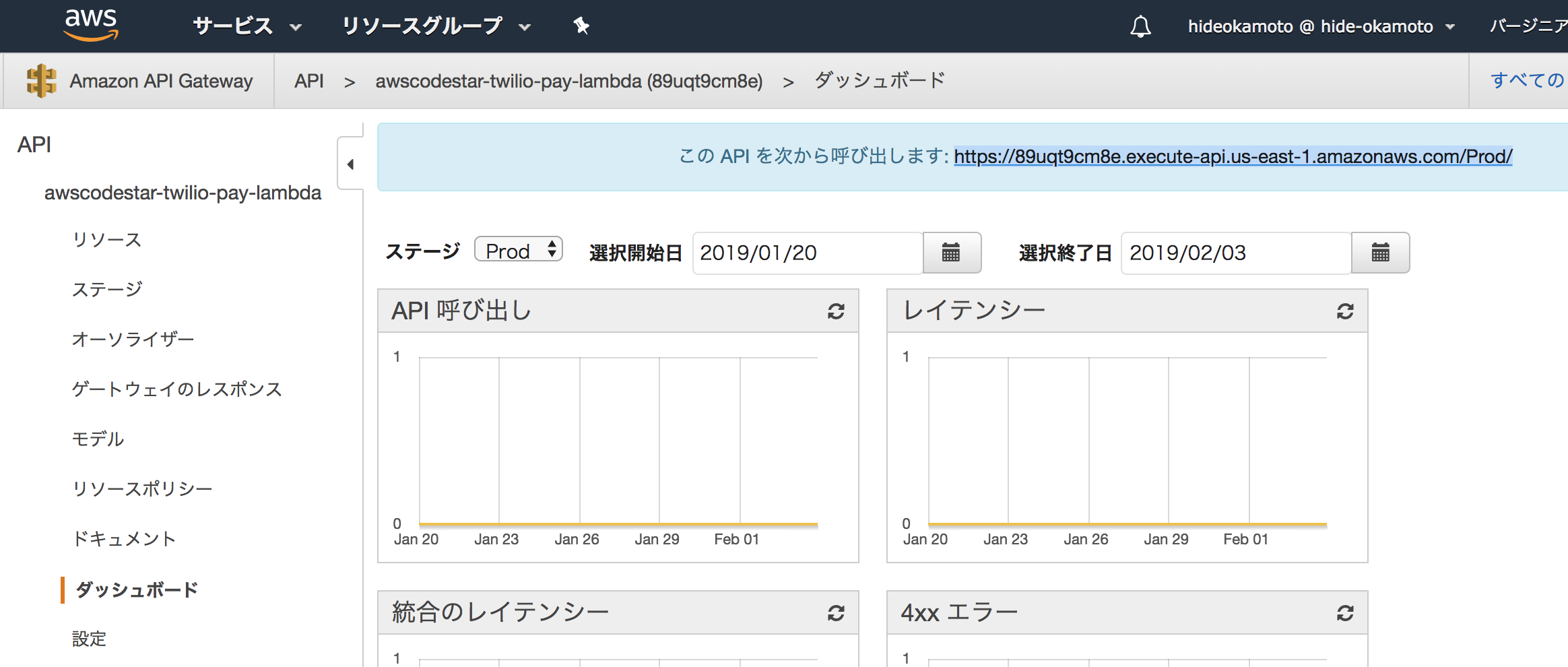The width and height of the screenshot is (1568, 667).
Task: Open ゲートウェイのレスポンス in sidebar
Action: [177, 389]
